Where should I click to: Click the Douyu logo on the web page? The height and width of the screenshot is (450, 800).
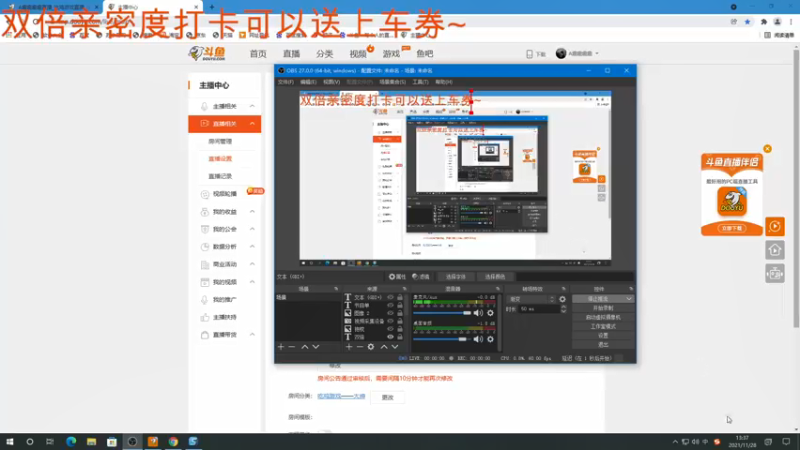(x=207, y=53)
